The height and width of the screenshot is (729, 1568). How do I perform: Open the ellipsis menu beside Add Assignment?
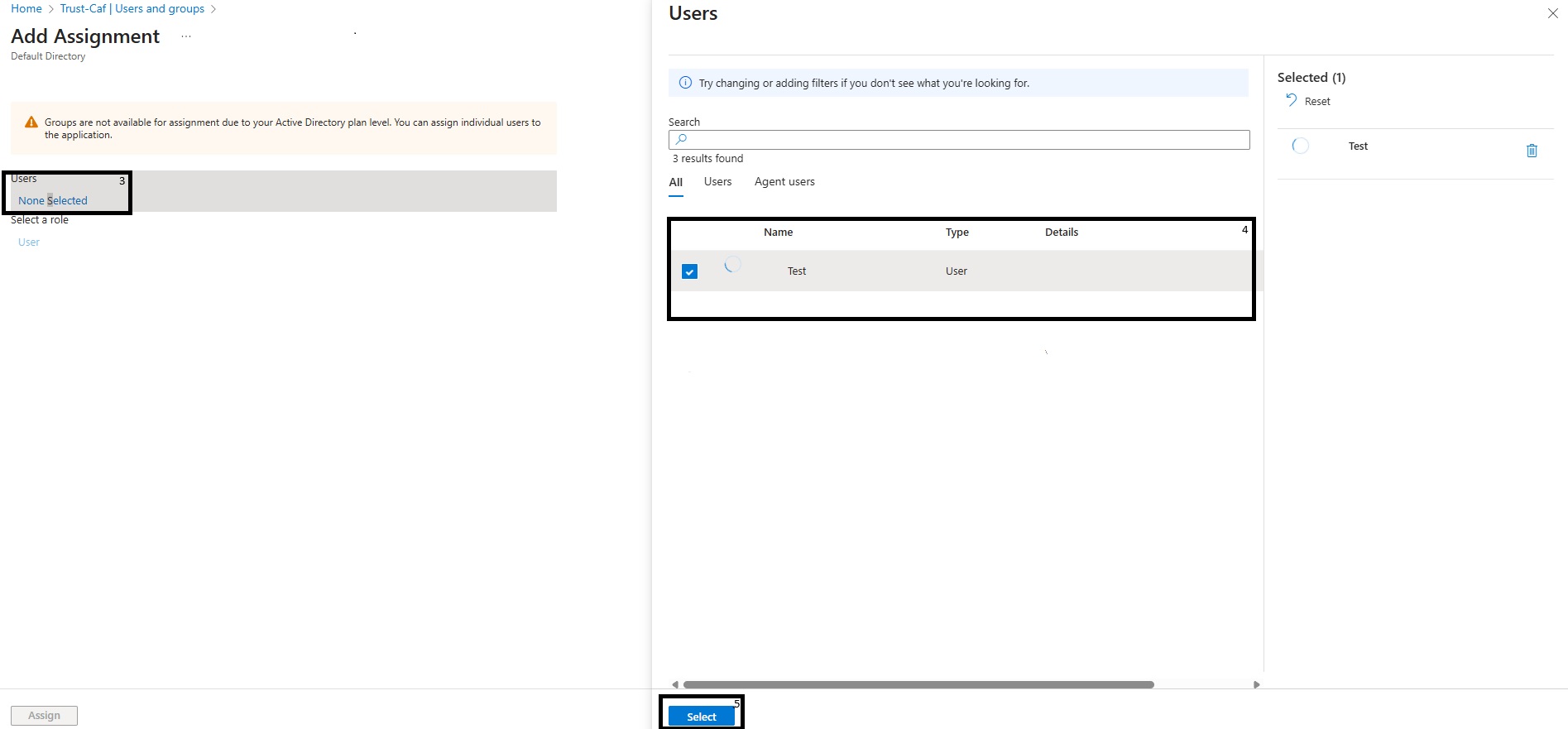click(x=186, y=36)
